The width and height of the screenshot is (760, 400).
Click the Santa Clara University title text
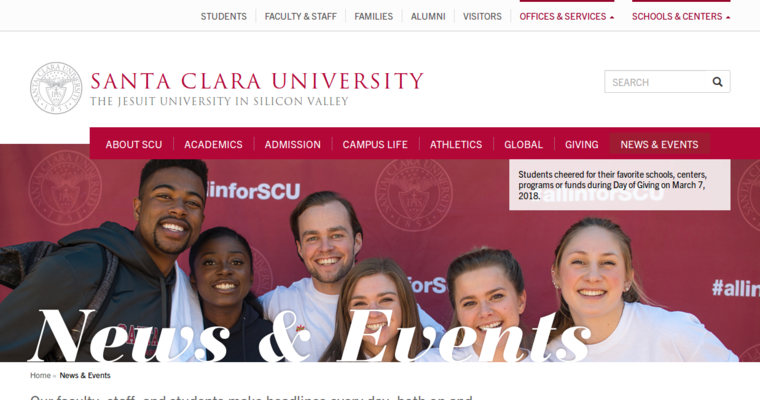(x=257, y=81)
